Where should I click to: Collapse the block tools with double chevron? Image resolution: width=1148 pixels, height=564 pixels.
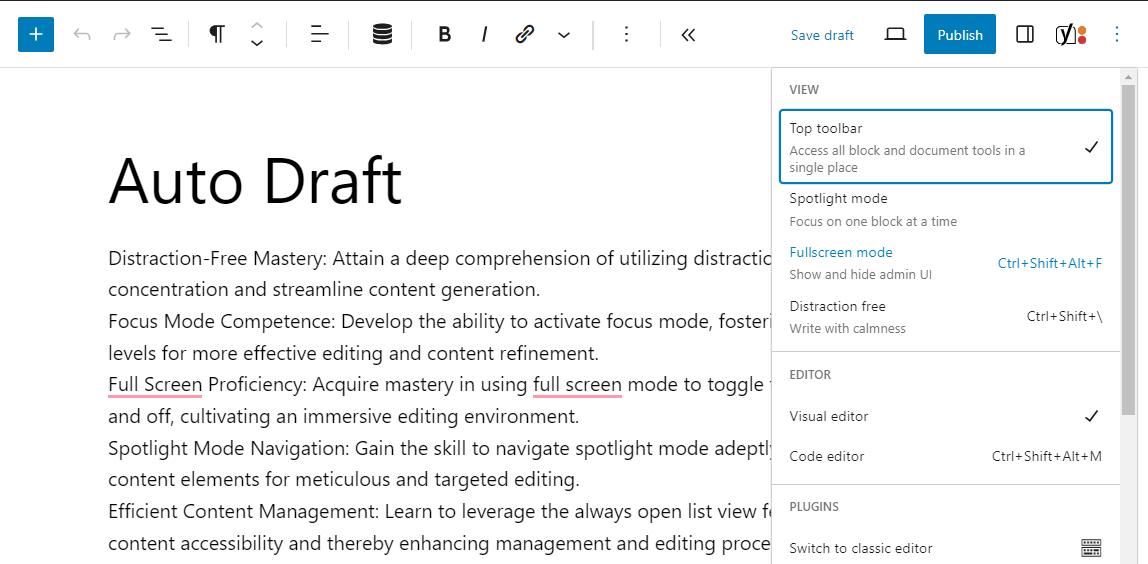click(x=688, y=35)
